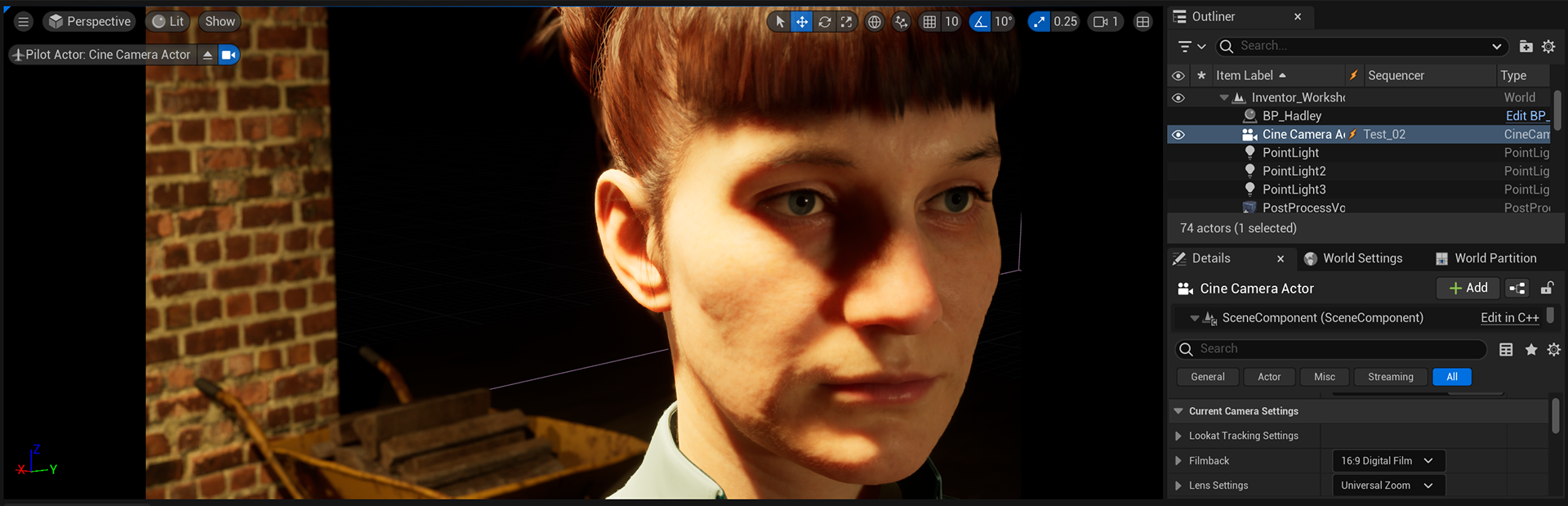Open the viewport layout grid icon
Image resolution: width=1568 pixels, height=506 pixels.
(x=1143, y=22)
